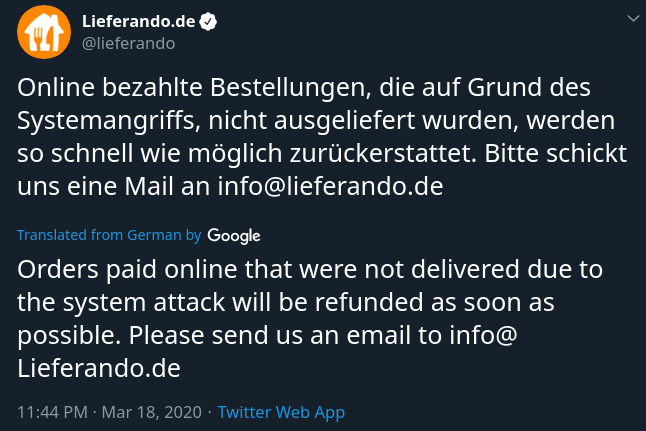Viewport: 646px width, 431px height.
Task: Open the Twitter Web App source link
Action: 281,412
